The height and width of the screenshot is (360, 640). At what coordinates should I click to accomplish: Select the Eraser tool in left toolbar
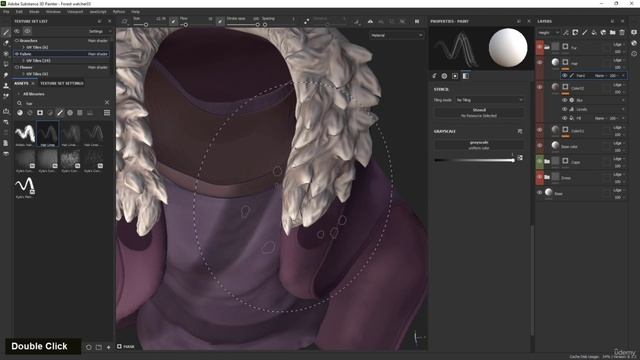[6, 43]
